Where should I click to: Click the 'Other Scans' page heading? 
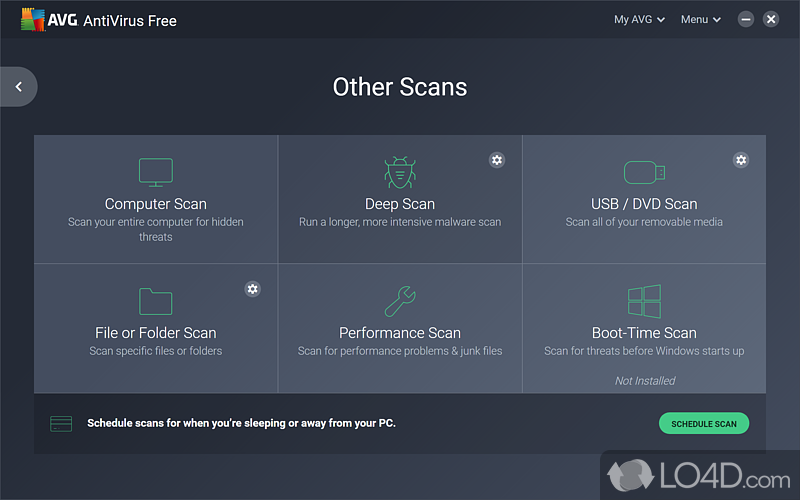[400, 87]
